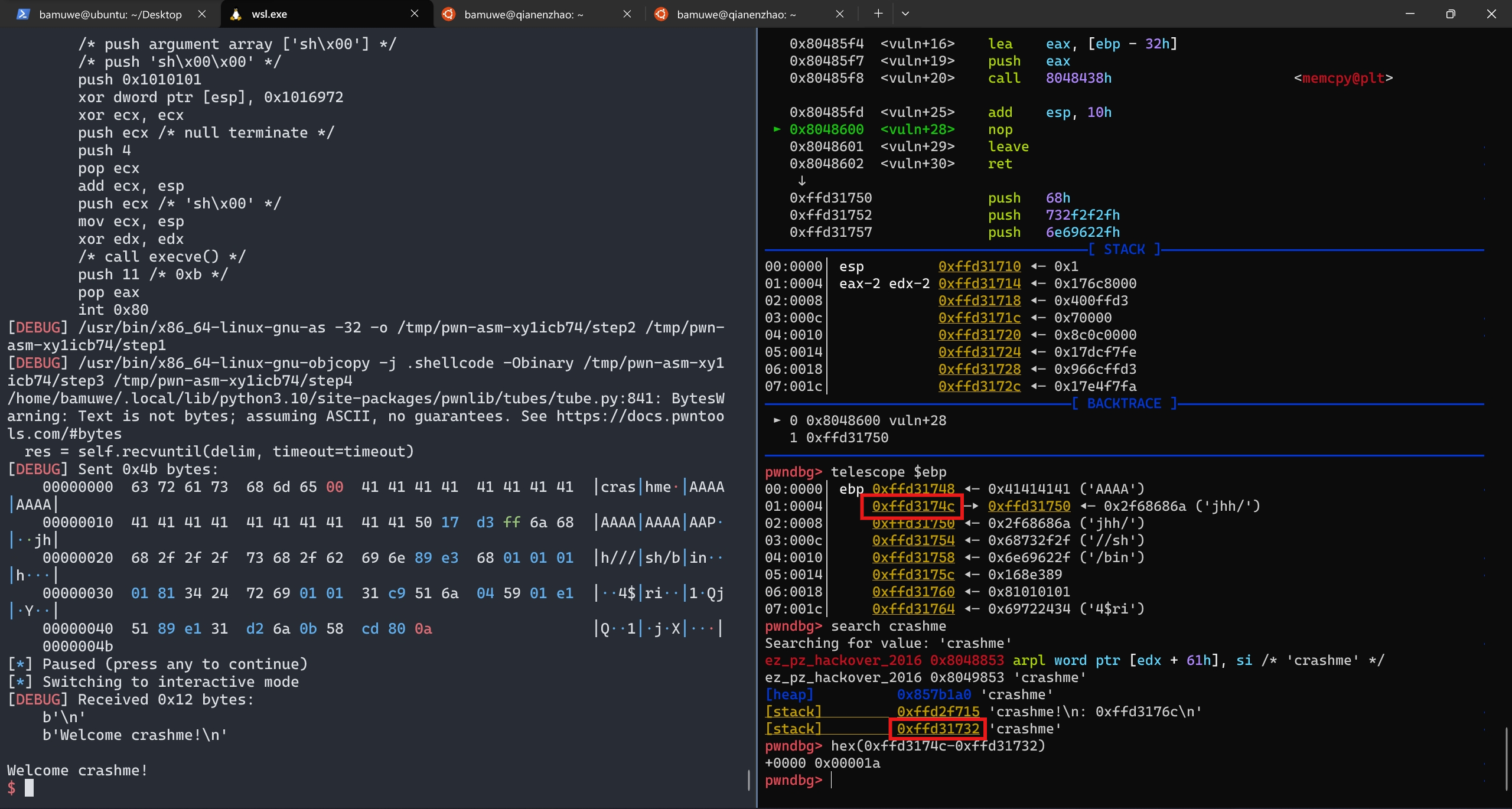Click stack address 0xffd31714 link
1512x809 pixels.
point(979,283)
